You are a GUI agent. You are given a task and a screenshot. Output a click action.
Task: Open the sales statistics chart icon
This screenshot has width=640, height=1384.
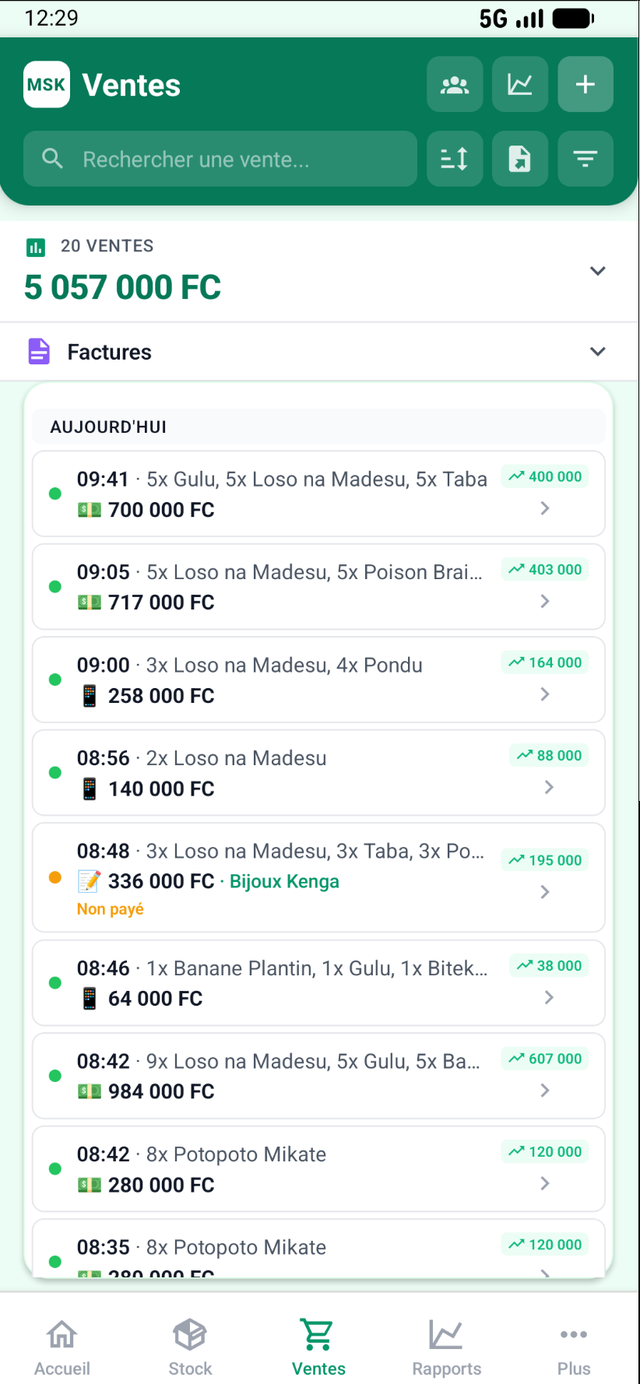pyautogui.click(x=520, y=85)
